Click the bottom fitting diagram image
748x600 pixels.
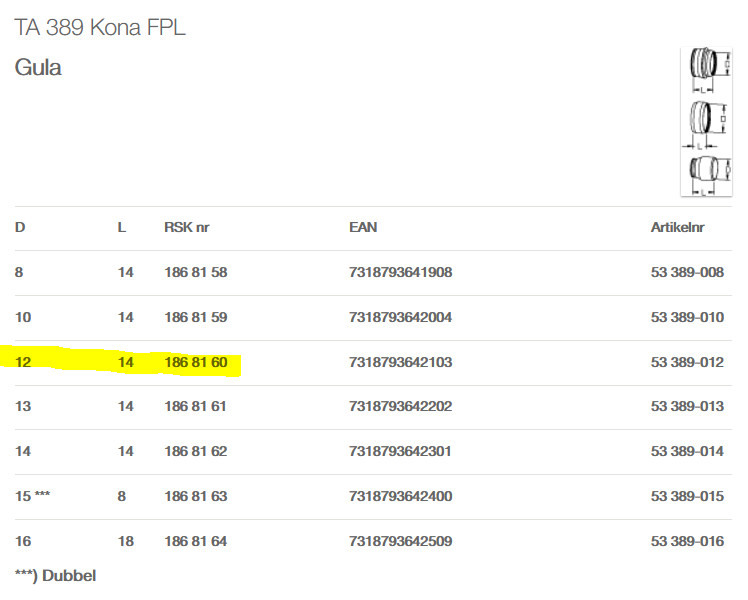click(x=706, y=172)
